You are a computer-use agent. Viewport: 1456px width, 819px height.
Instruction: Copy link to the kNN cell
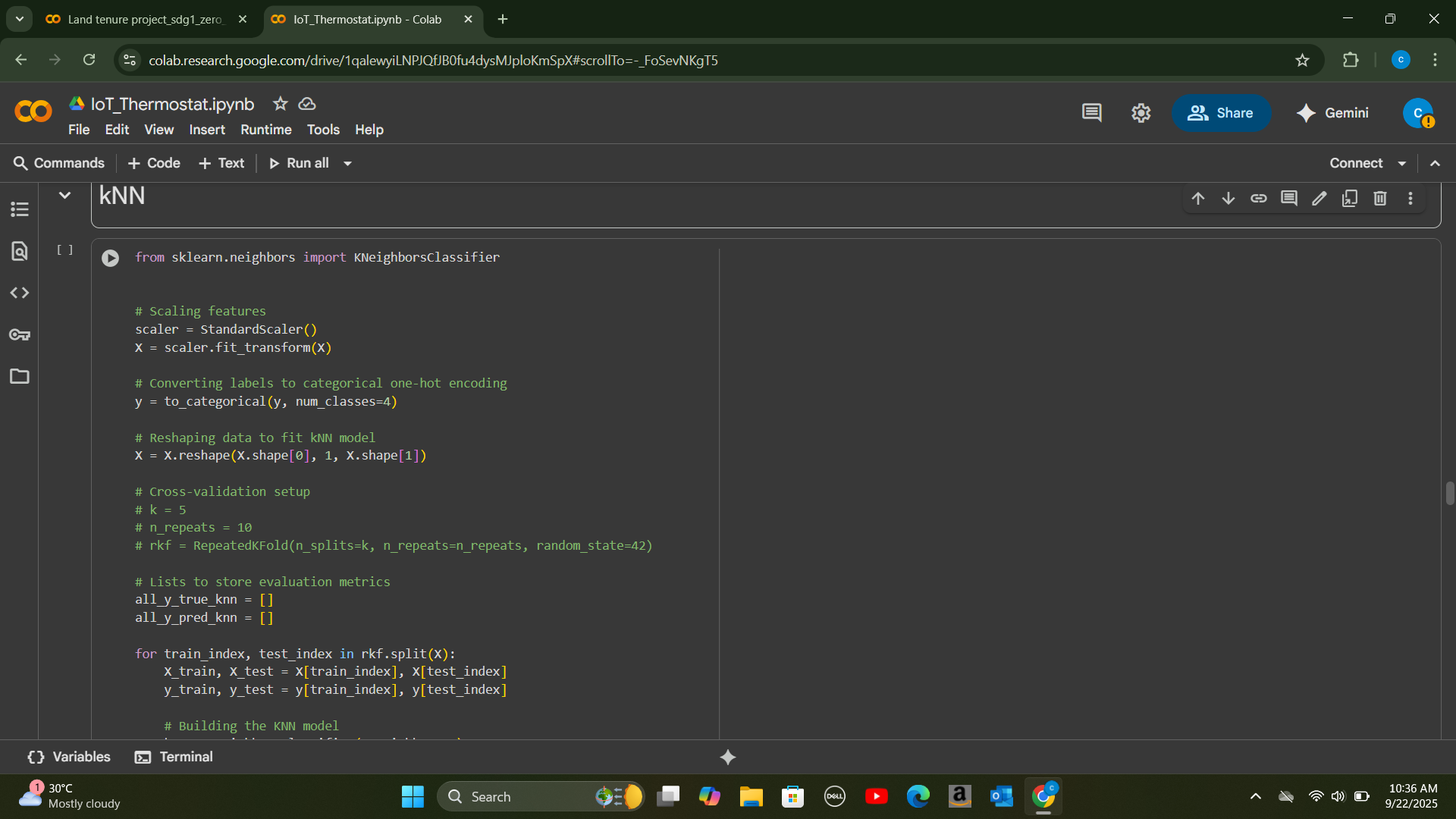tap(1258, 199)
